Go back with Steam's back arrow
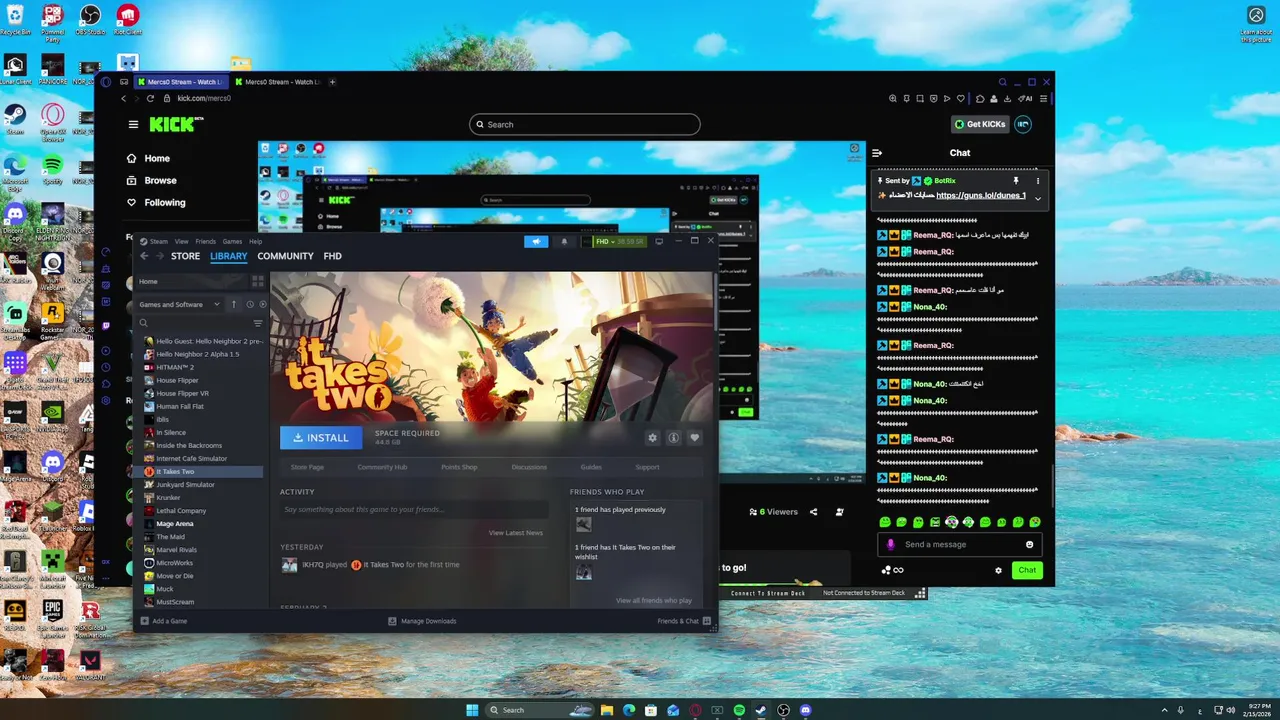Screen dimensions: 1280x720 pyautogui.click(x=144, y=256)
